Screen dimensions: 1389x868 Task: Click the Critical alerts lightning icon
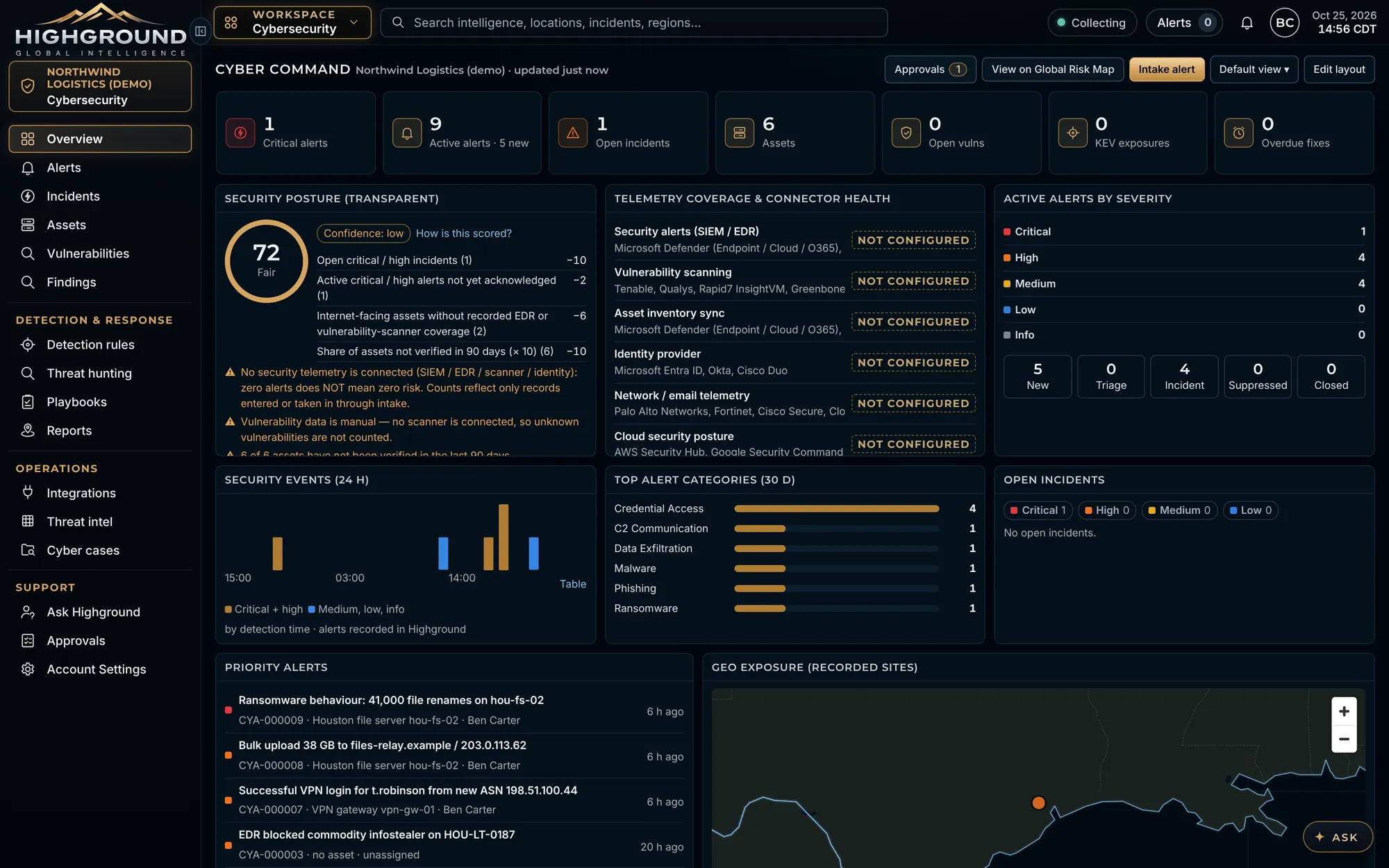click(240, 133)
